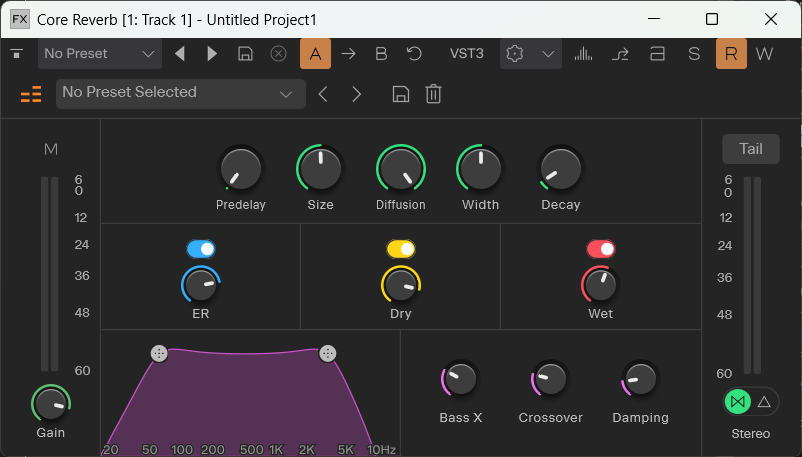Click the ER level knob

(x=200, y=285)
